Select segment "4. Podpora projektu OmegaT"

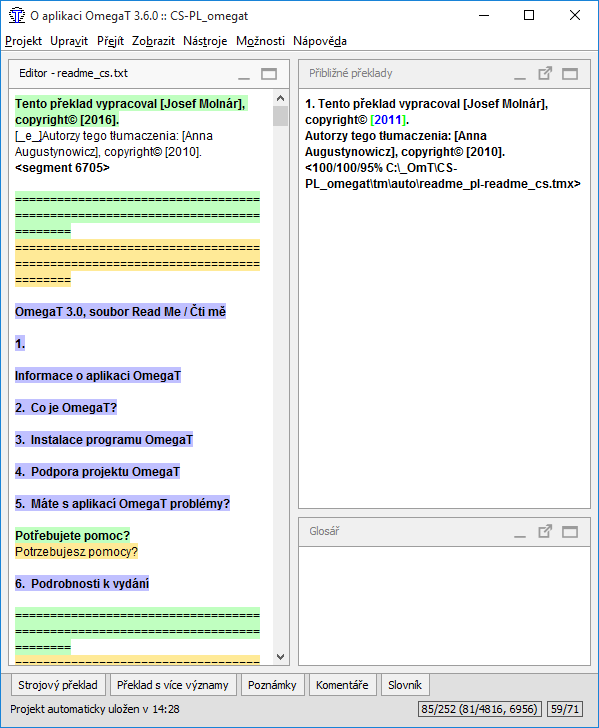click(97, 472)
